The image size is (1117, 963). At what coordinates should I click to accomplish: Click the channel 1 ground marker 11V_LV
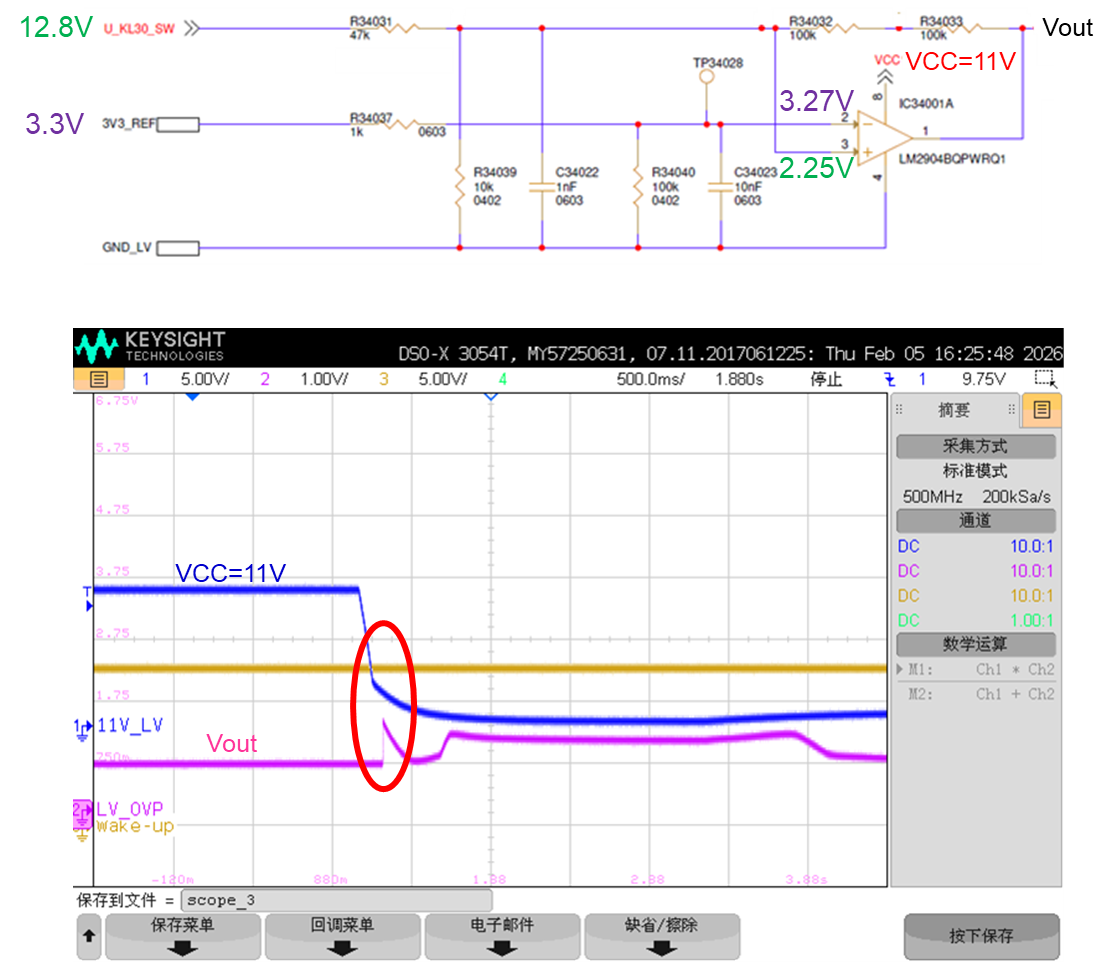(83, 729)
